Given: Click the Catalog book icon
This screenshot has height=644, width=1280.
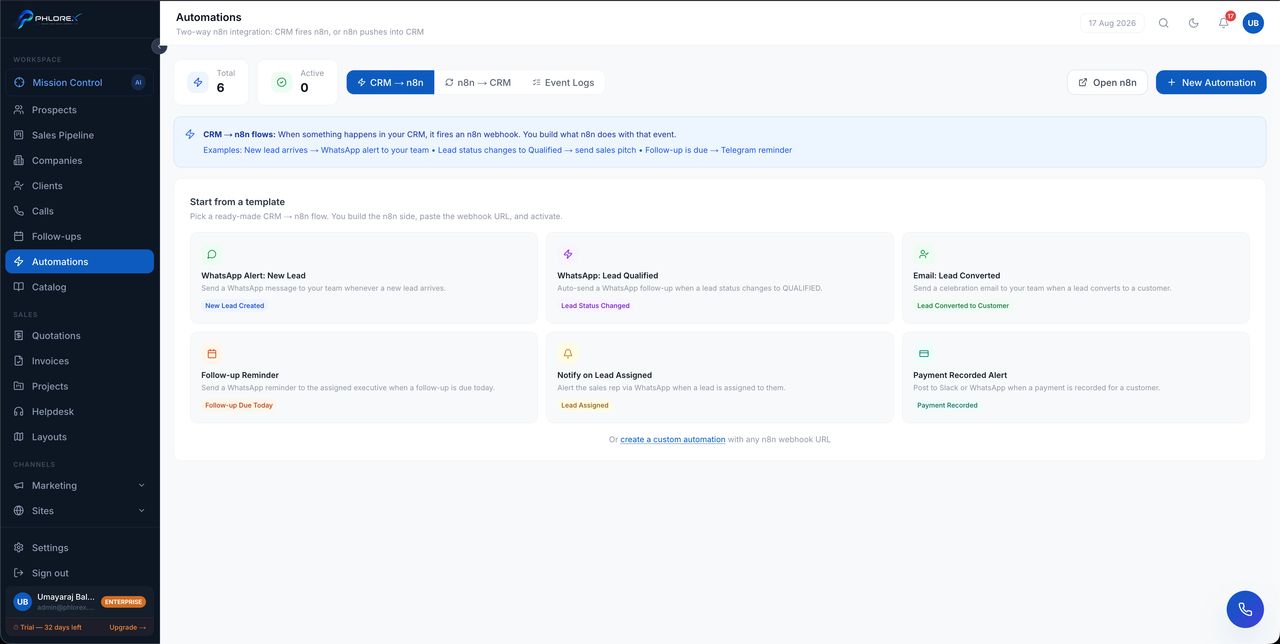Looking at the screenshot, I should [x=19, y=287].
